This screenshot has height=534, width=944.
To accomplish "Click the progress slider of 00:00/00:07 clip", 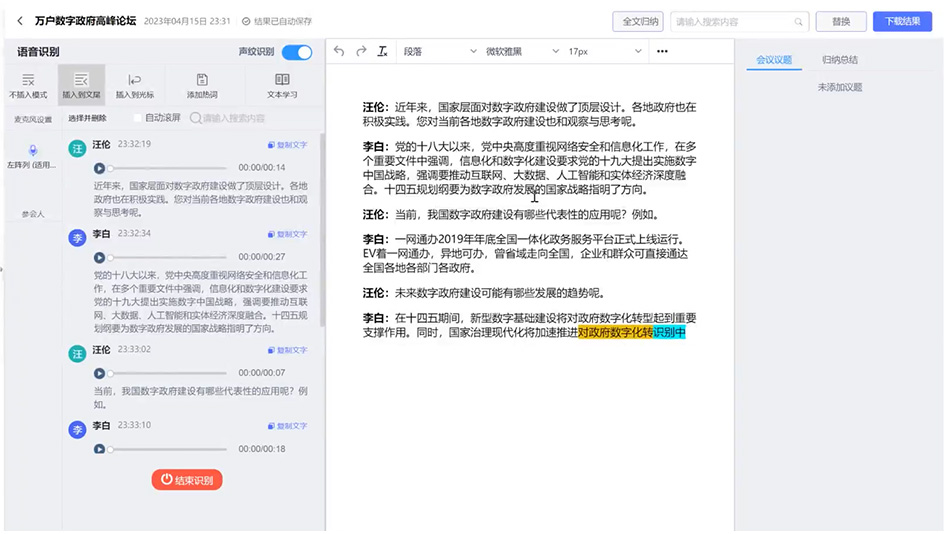I will coord(167,373).
